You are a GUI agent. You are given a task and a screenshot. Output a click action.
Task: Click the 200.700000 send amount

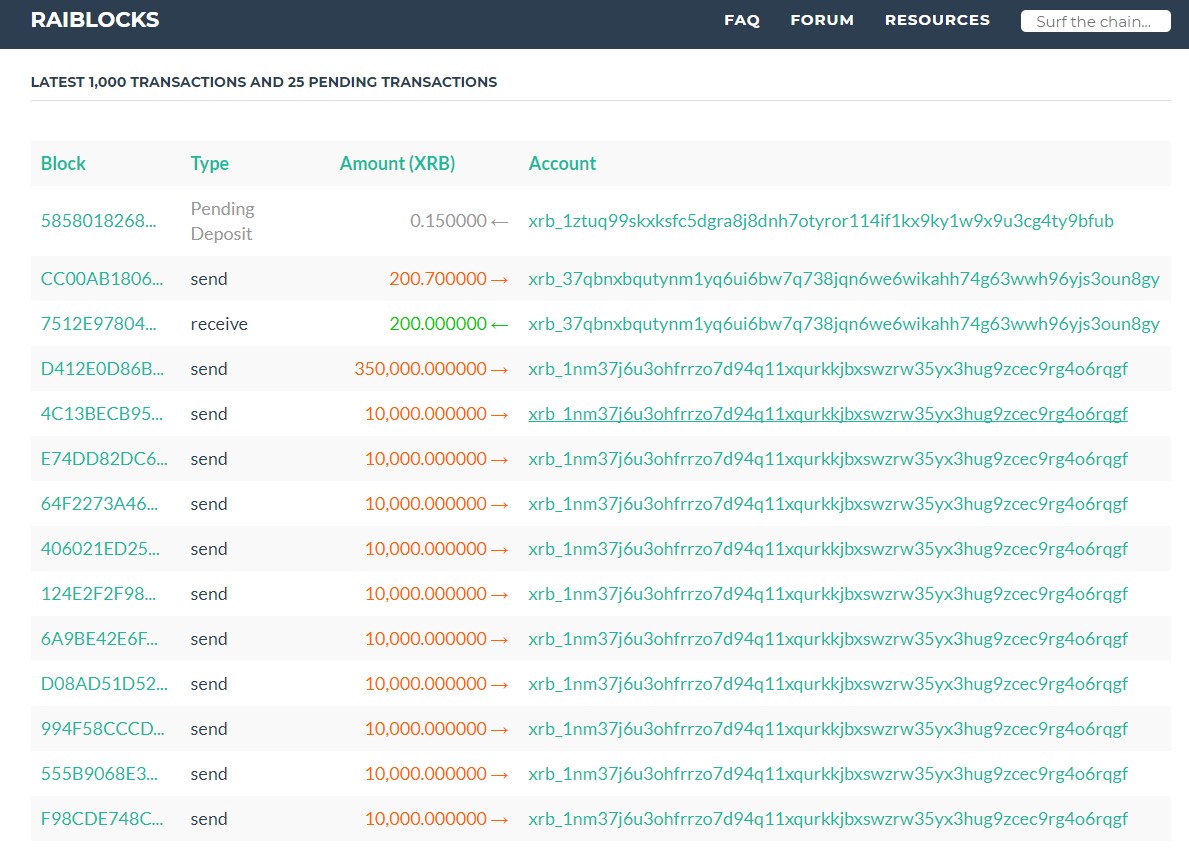click(x=438, y=278)
